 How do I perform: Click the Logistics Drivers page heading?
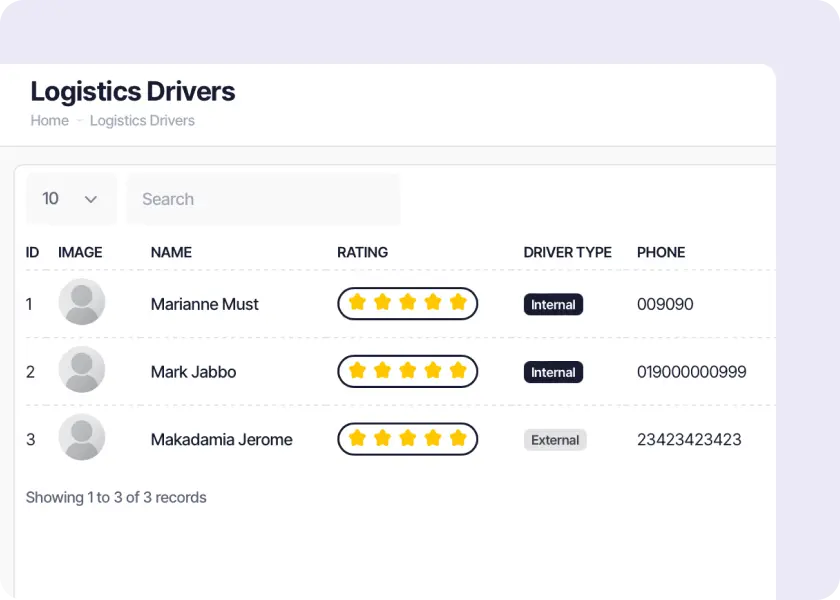tap(132, 92)
